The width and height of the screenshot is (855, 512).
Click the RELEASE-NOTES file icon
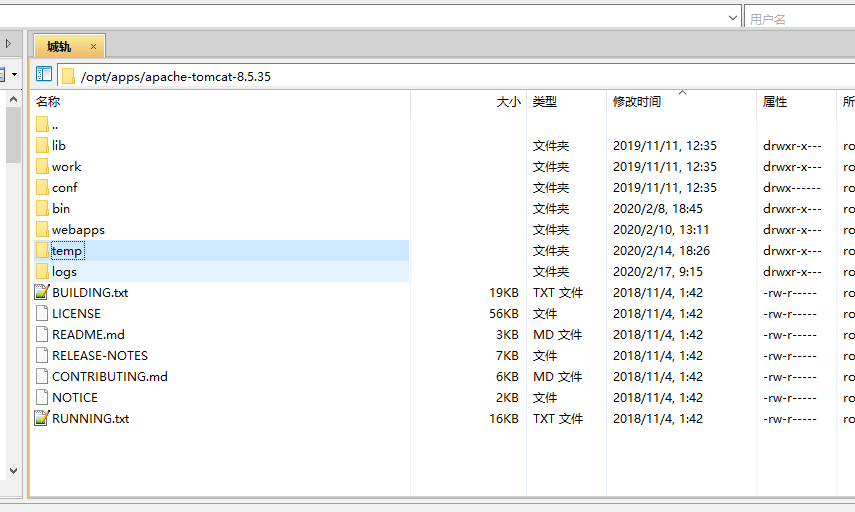(42, 356)
